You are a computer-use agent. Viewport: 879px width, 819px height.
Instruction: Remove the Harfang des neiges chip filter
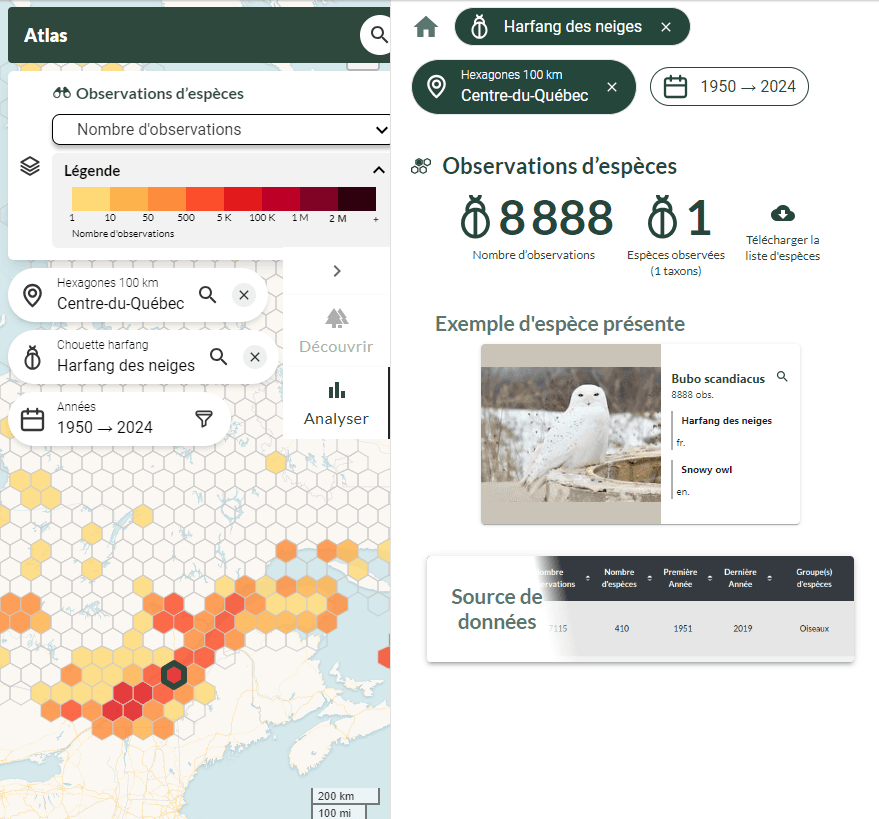tap(666, 27)
